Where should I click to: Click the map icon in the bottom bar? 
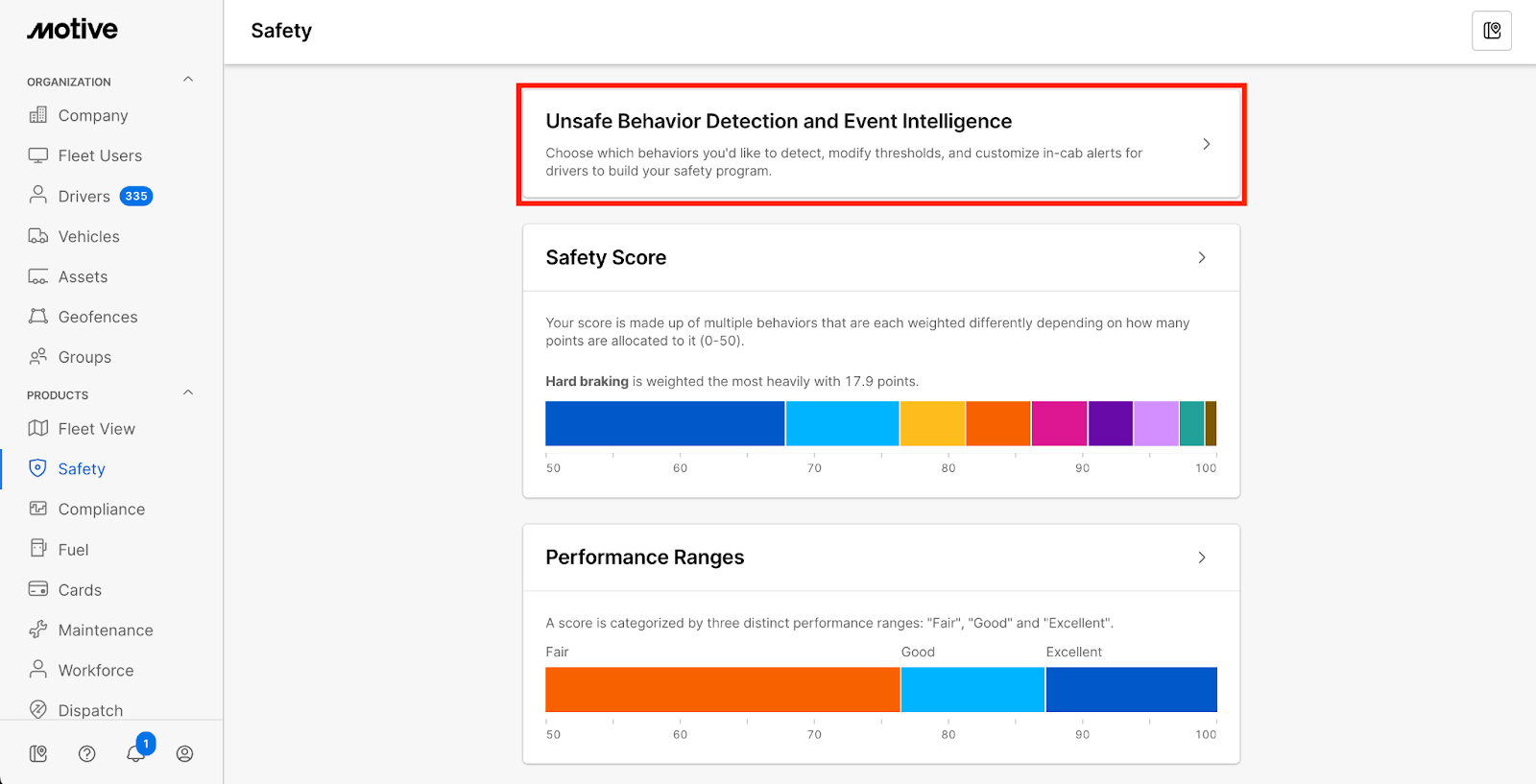pos(38,754)
